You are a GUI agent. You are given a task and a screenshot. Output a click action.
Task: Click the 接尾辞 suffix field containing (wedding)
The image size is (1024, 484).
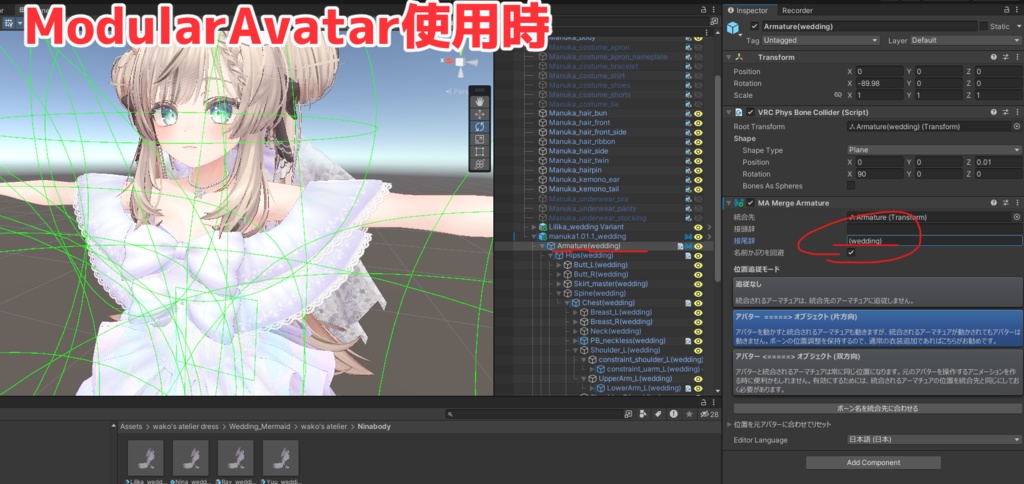[935, 241]
